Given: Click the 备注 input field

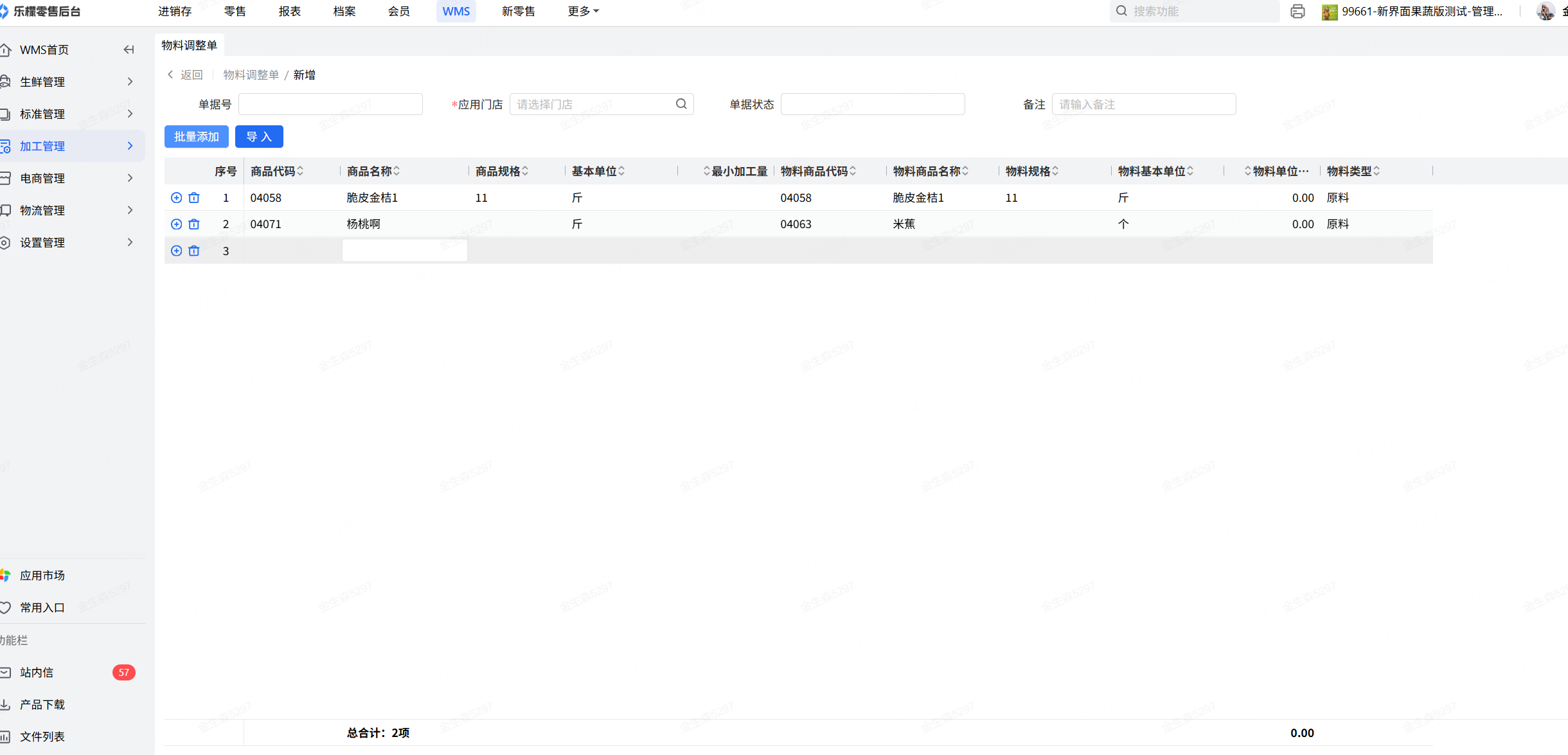Looking at the screenshot, I should pos(1143,104).
